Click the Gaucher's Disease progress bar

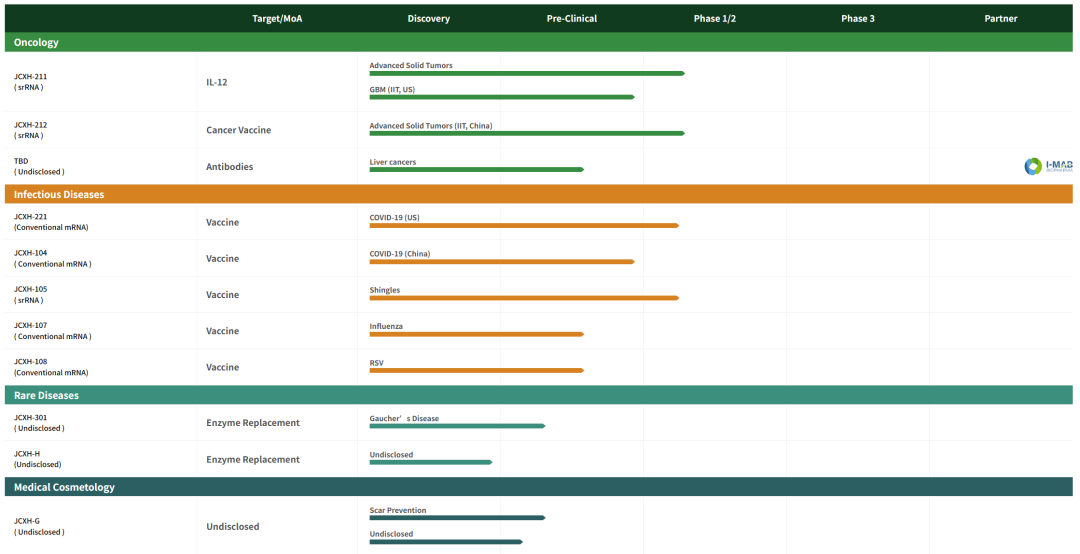coord(457,426)
